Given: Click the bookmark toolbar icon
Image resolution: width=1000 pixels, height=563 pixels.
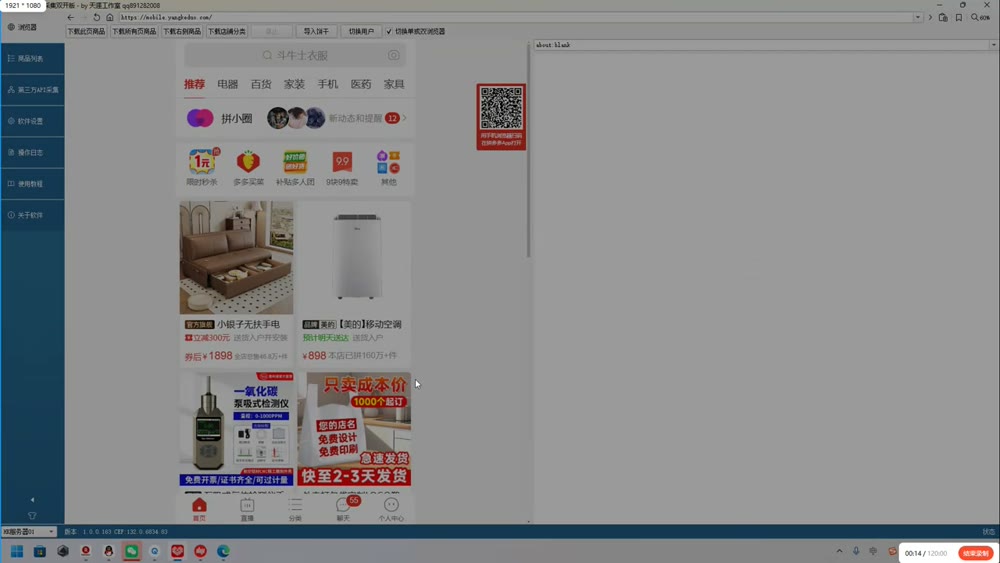Looking at the screenshot, I should click(959, 17).
